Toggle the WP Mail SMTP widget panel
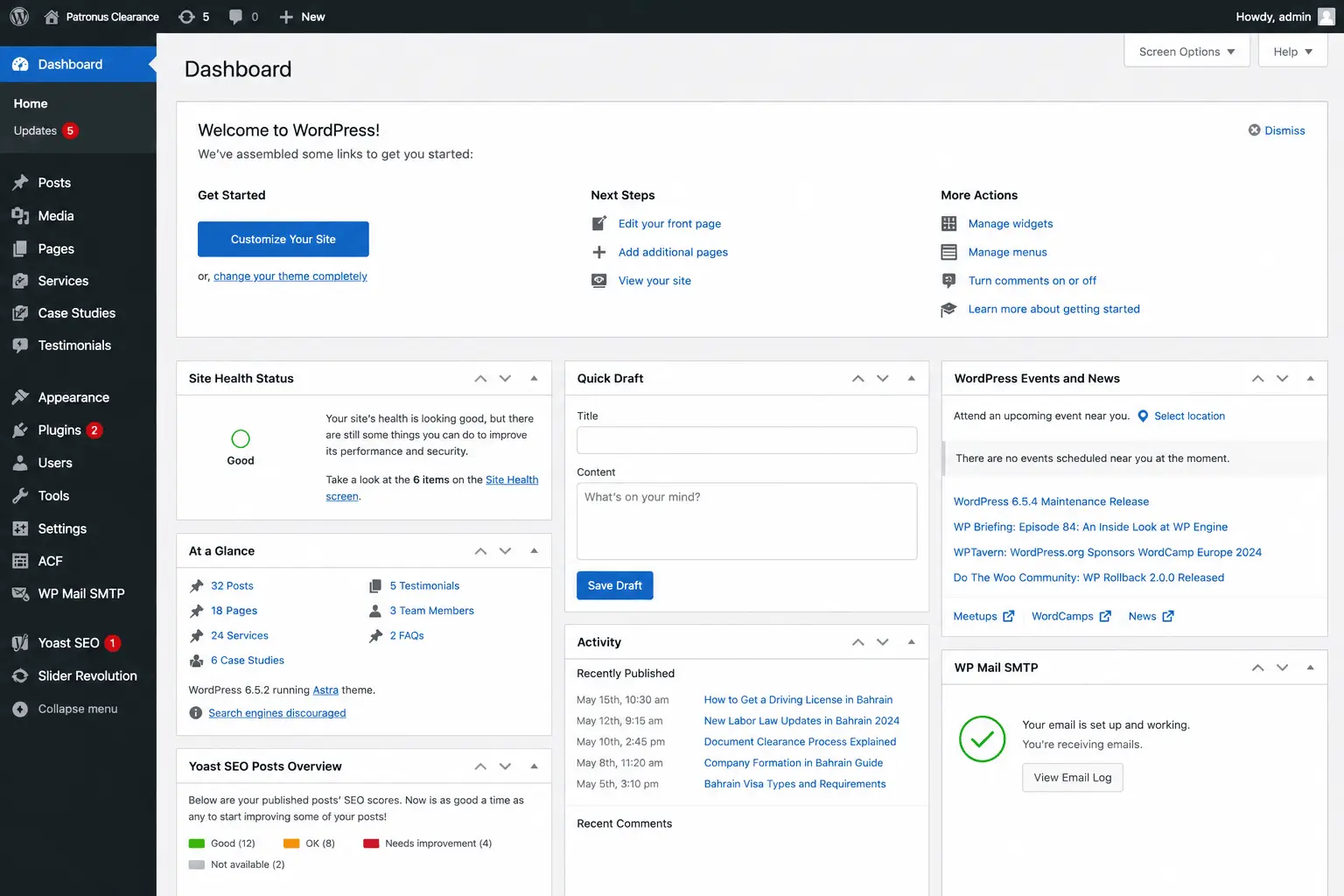1344x896 pixels. coord(1310,667)
